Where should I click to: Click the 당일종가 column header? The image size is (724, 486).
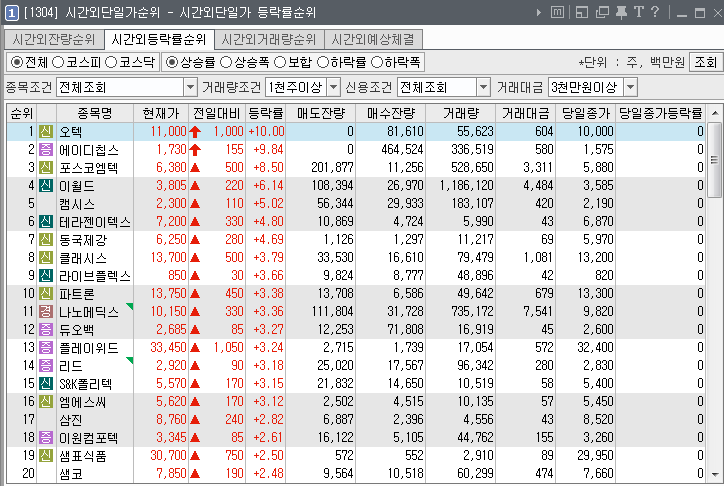[585, 113]
